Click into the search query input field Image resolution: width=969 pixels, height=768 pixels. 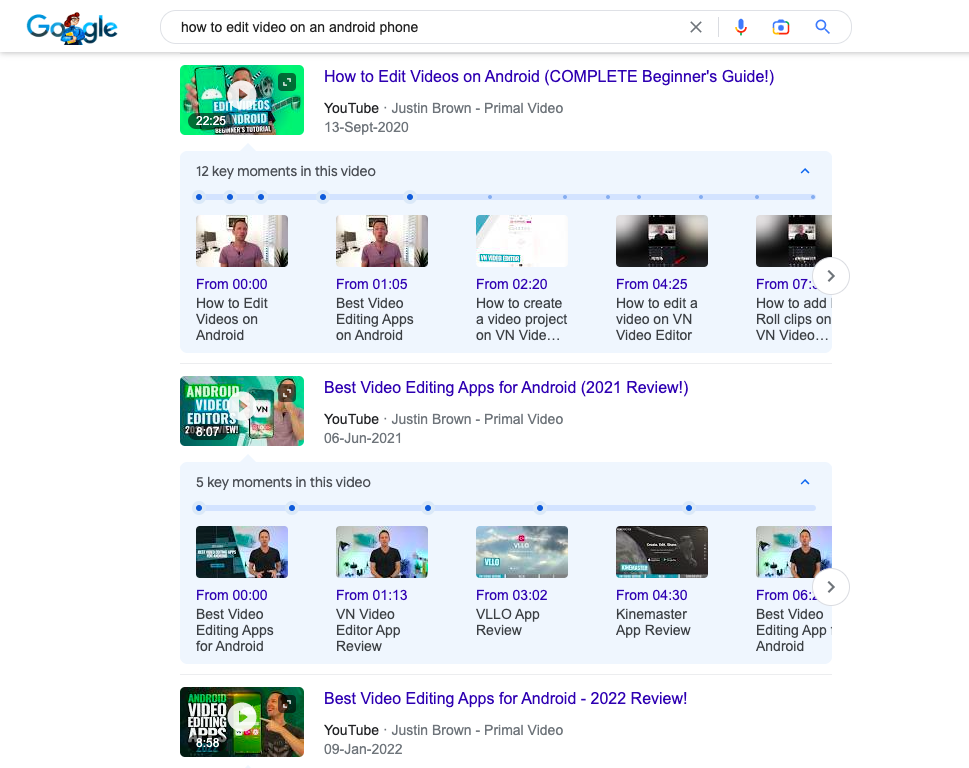tap(420, 28)
